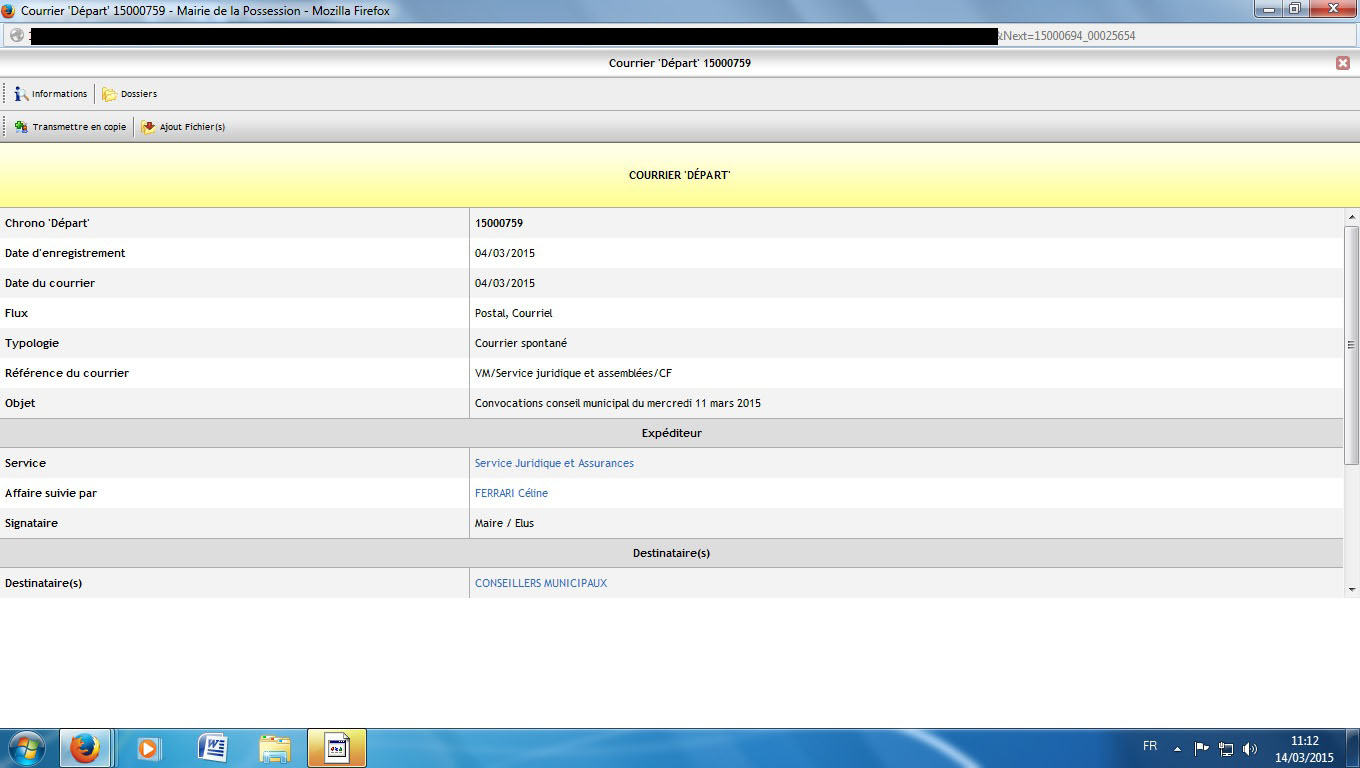Viewport: 1360px width, 768px height.
Task: Click the Destinataire(s) section header
Action: click(672, 553)
